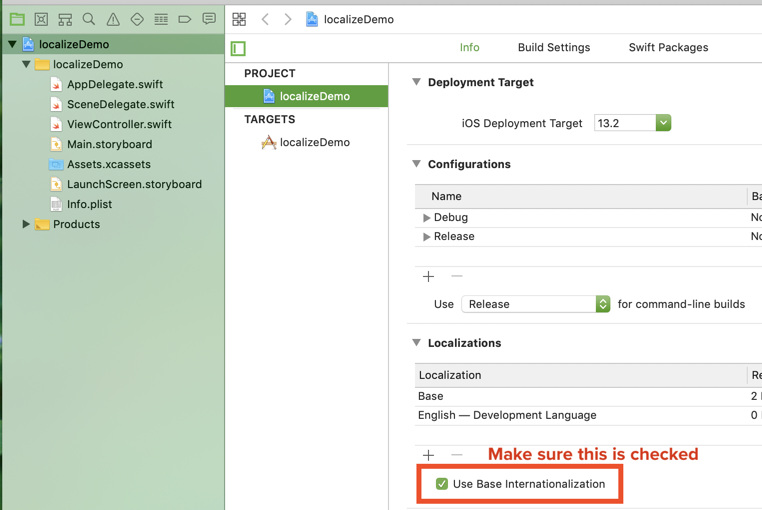The image size is (762, 510).
Task: Collapse the Localizations section
Action: point(416,343)
